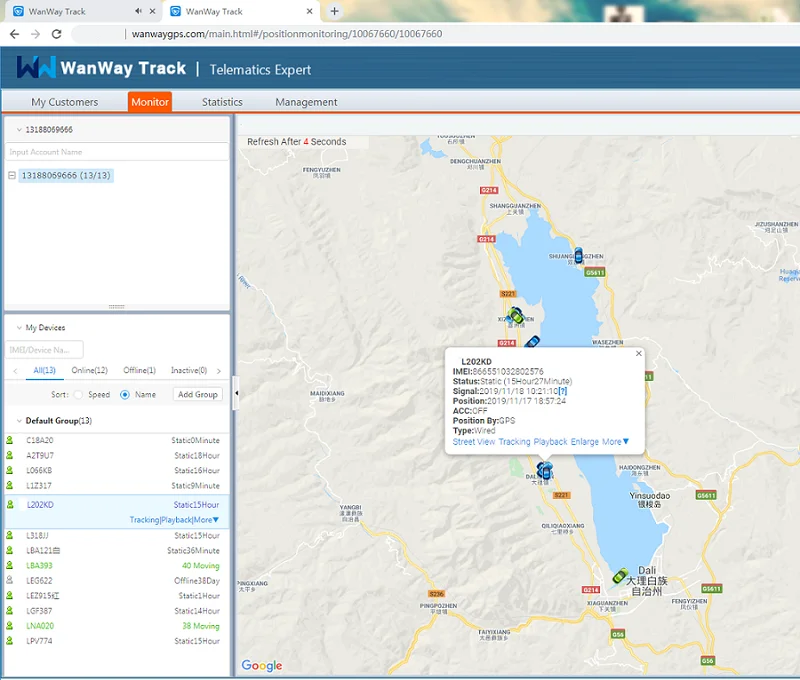Go back with browser back arrow
The image size is (800, 680).
coord(14,34)
